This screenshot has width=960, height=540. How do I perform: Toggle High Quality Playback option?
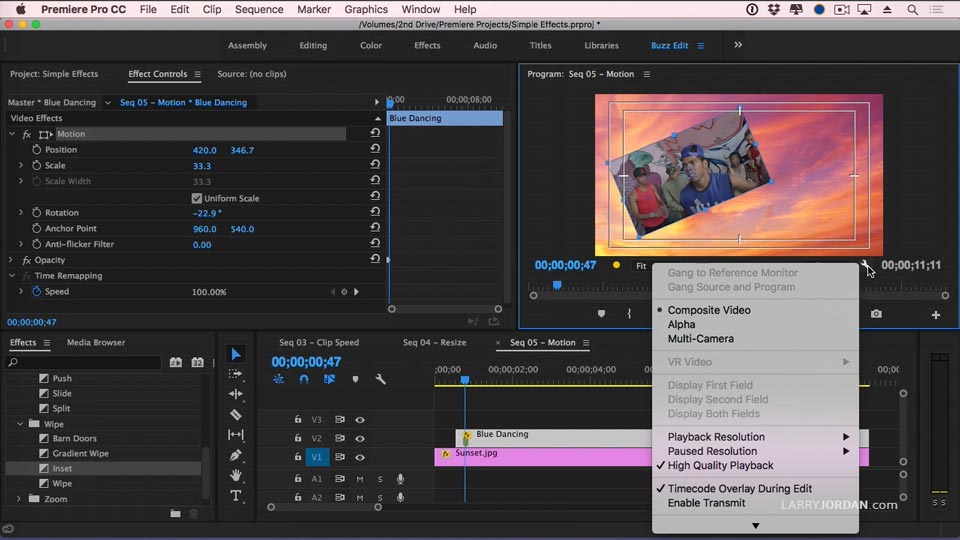[720, 465]
